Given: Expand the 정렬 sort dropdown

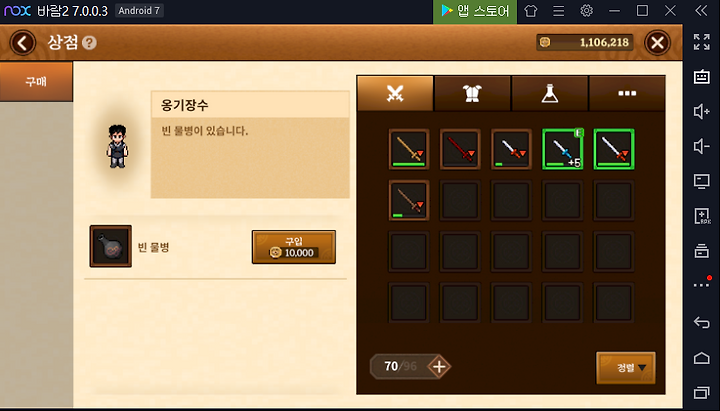Looking at the screenshot, I should pyautogui.click(x=625, y=368).
